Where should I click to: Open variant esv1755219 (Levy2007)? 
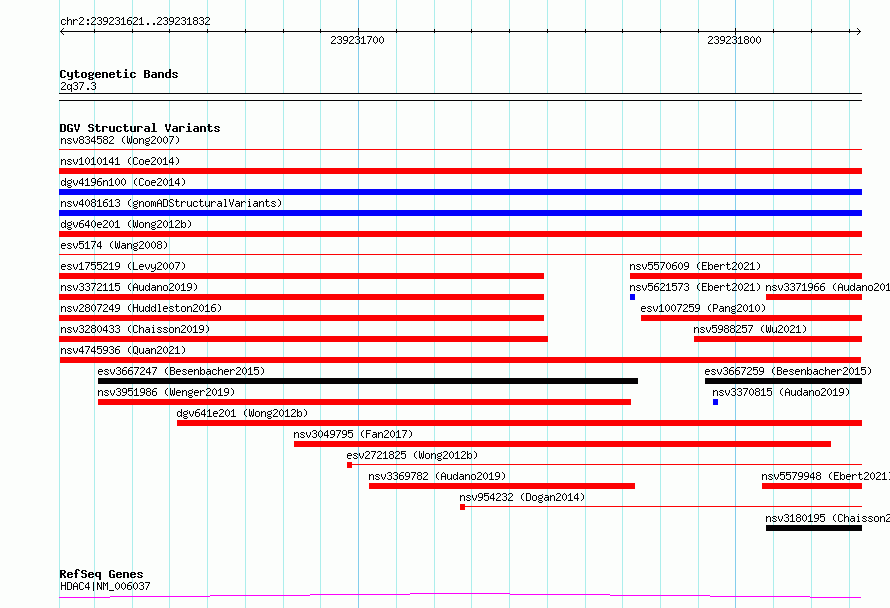point(123,266)
